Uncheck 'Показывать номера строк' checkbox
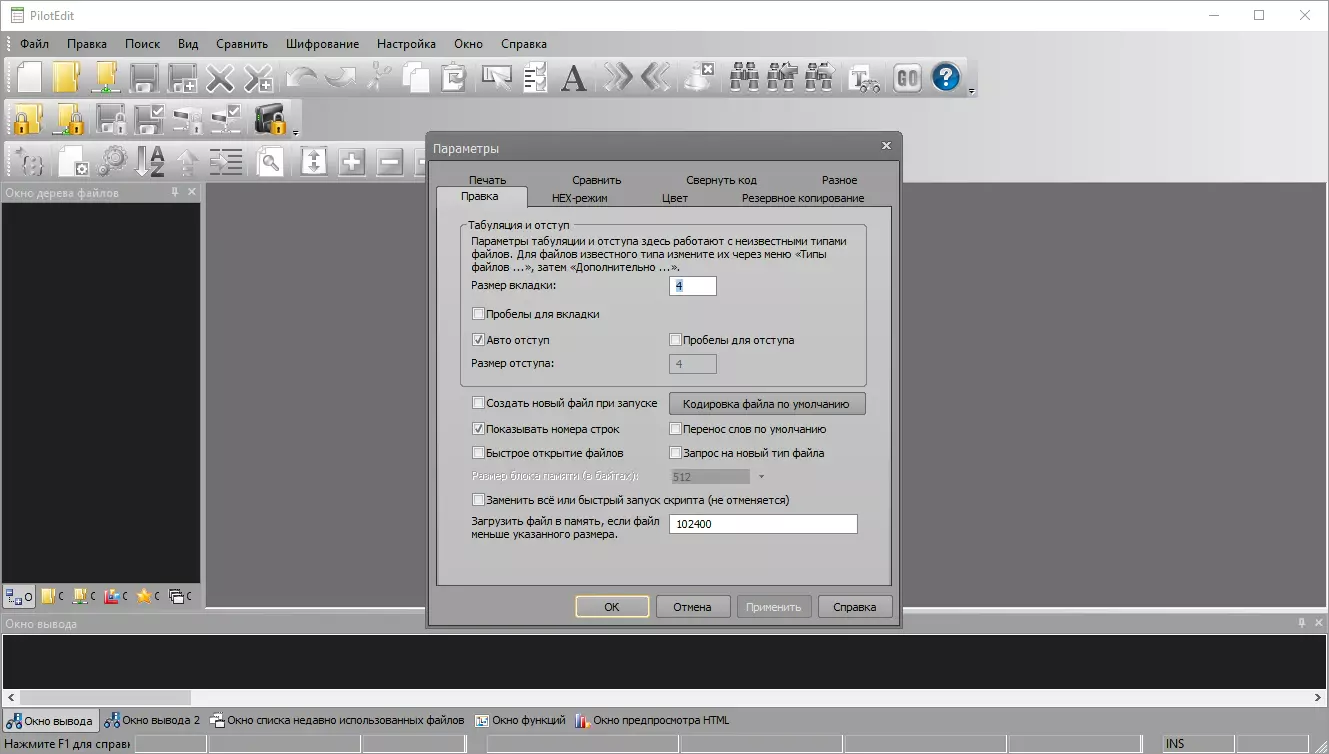This screenshot has width=1329, height=754. tap(478, 429)
